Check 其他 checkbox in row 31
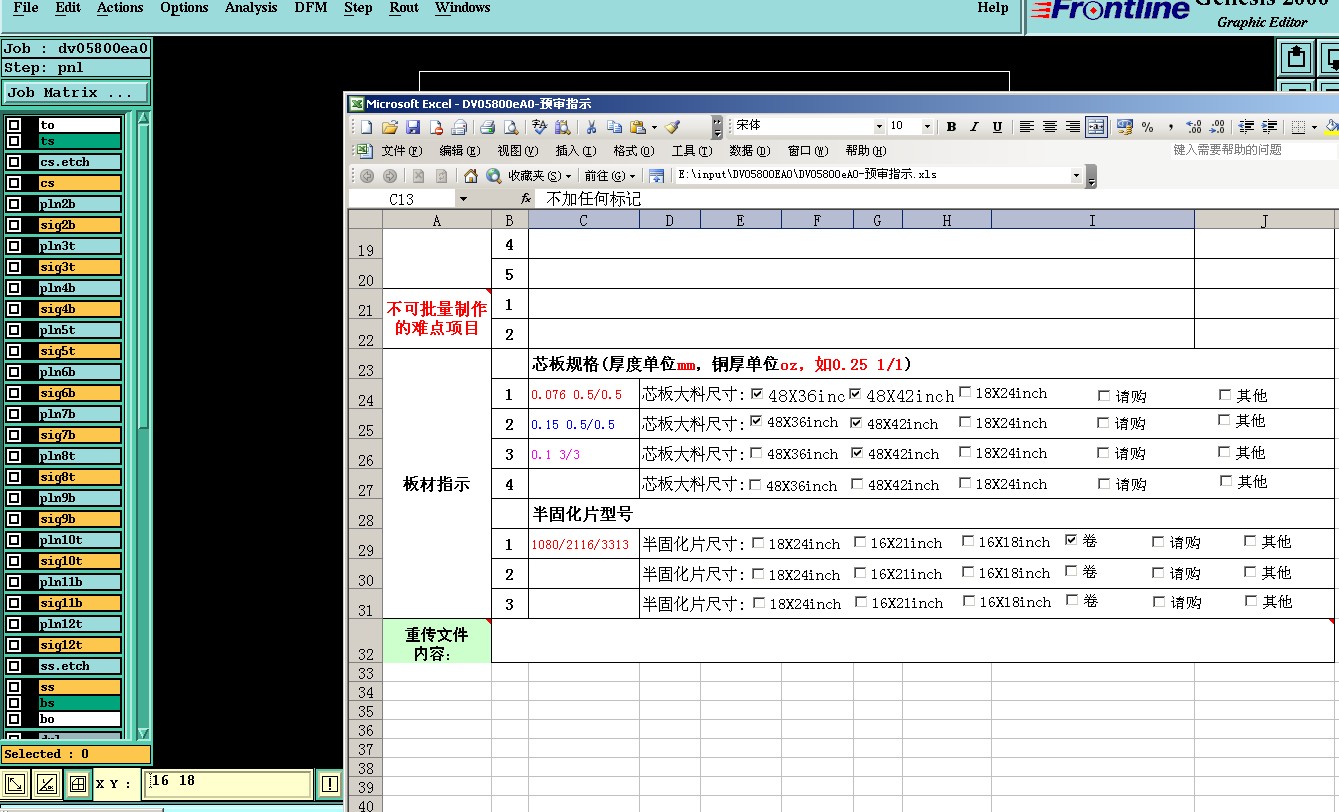 tap(1251, 601)
